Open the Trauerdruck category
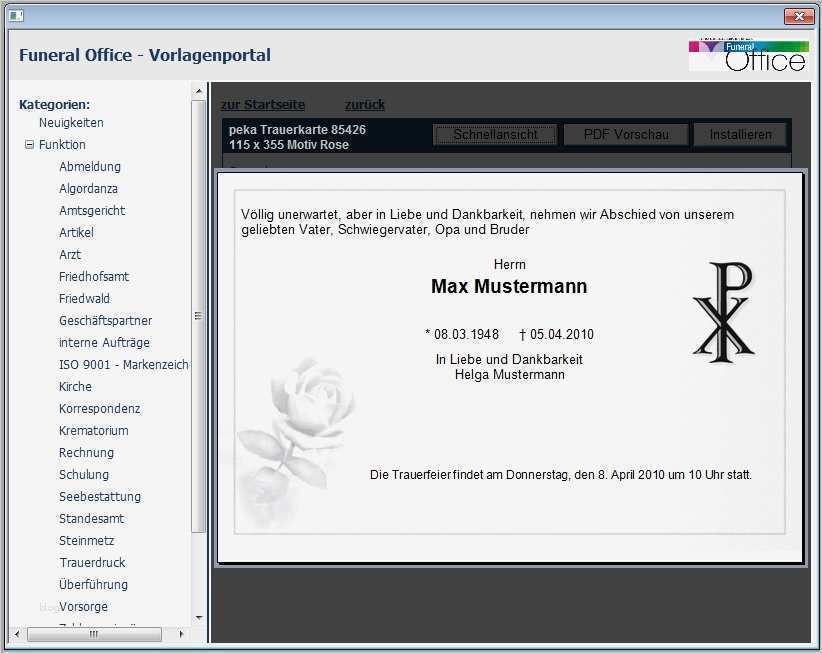This screenshot has width=822, height=653. (94, 562)
